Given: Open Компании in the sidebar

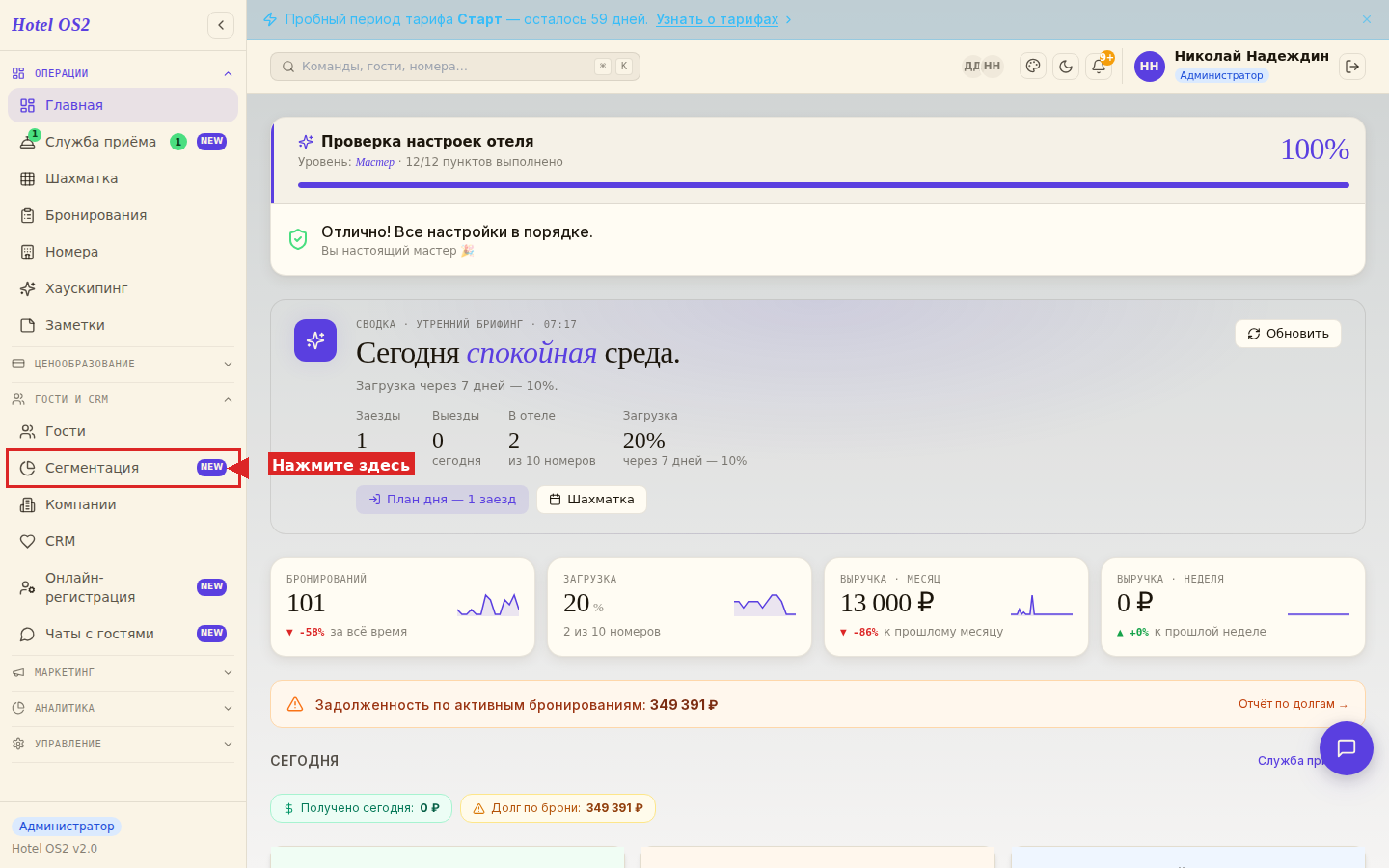Looking at the screenshot, I should click(x=123, y=504).
